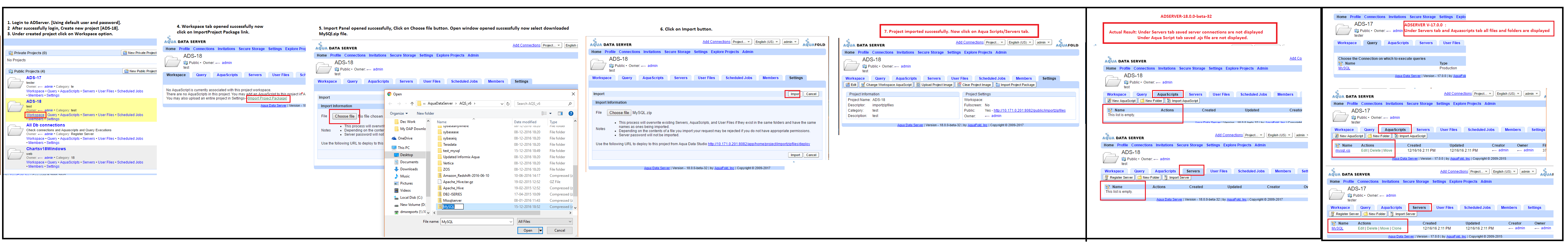
Task: Open the All Files type dropdown
Action: [545, 222]
